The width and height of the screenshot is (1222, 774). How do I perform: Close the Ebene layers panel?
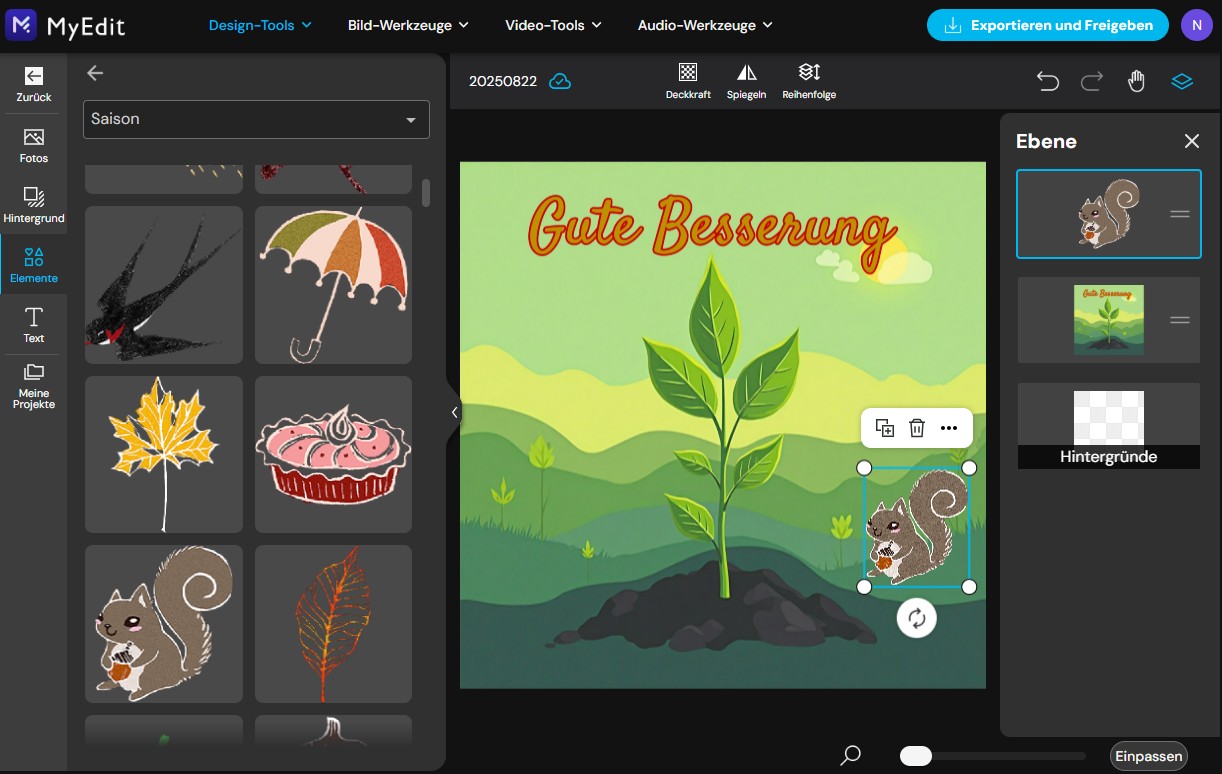coord(1191,141)
